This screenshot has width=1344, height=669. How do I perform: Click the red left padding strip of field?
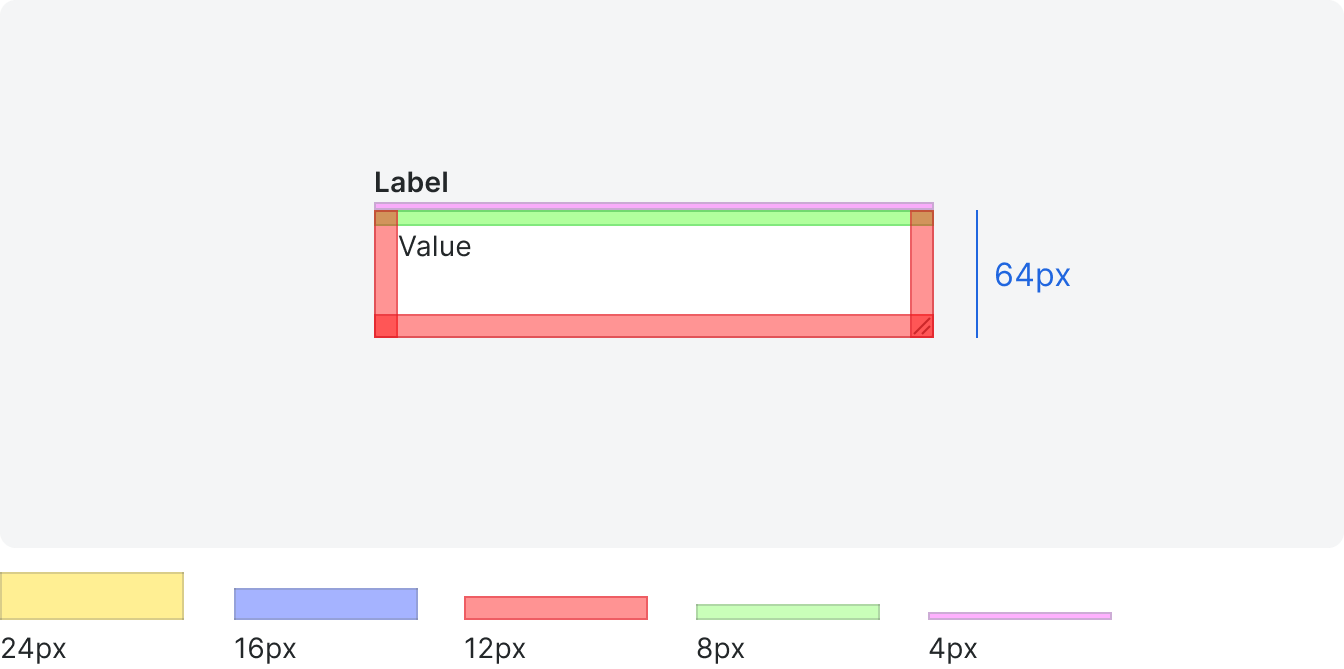pos(386,274)
